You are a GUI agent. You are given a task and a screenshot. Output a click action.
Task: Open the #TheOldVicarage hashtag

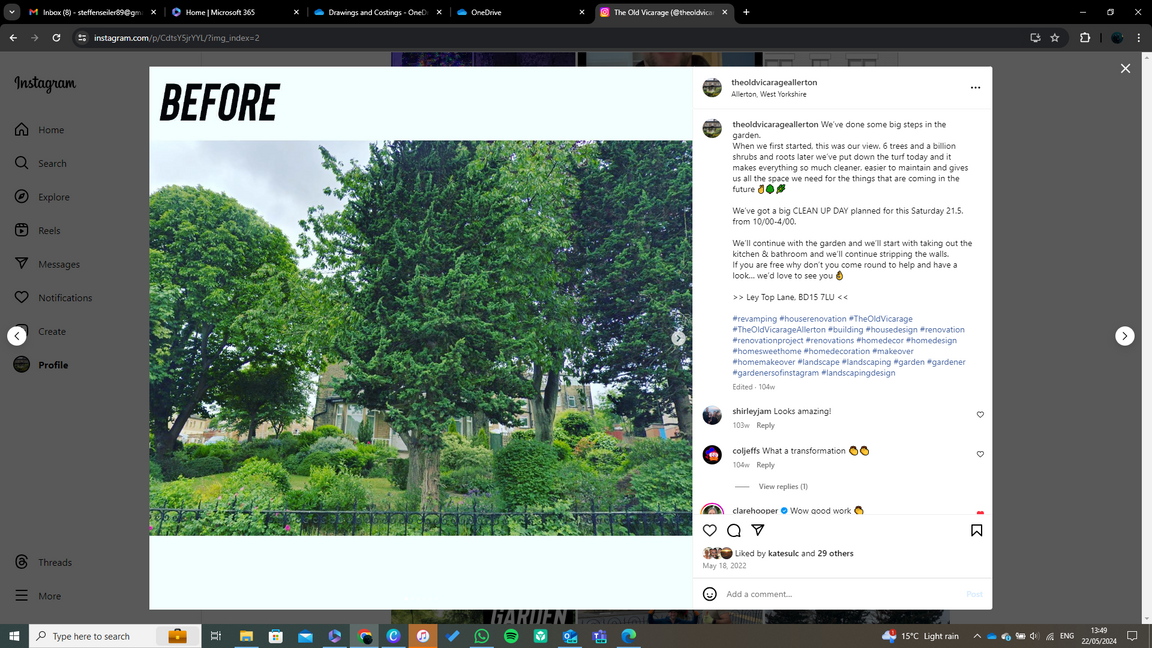click(x=880, y=319)
